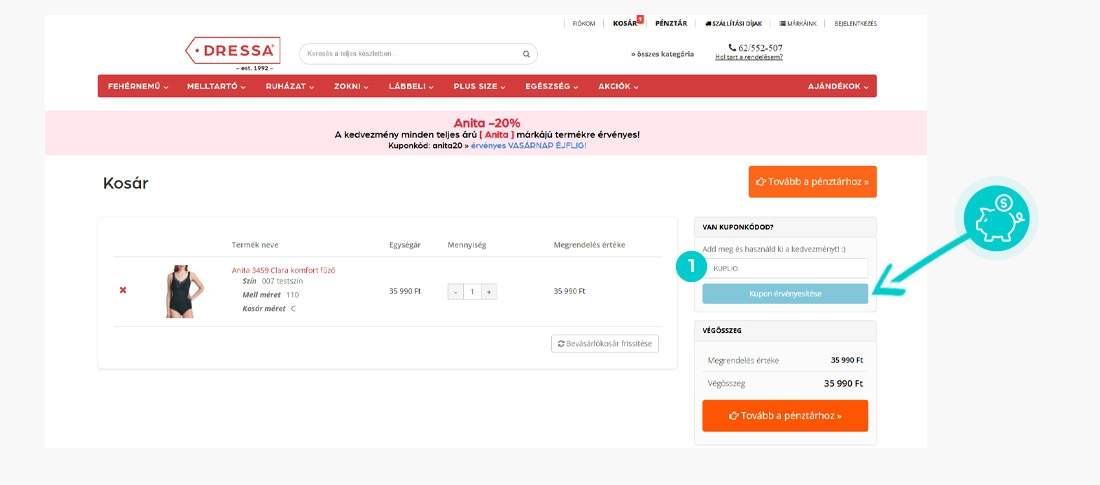Click the list icon beside Márkáink
Screen dimensions: 1100x485
783,23
